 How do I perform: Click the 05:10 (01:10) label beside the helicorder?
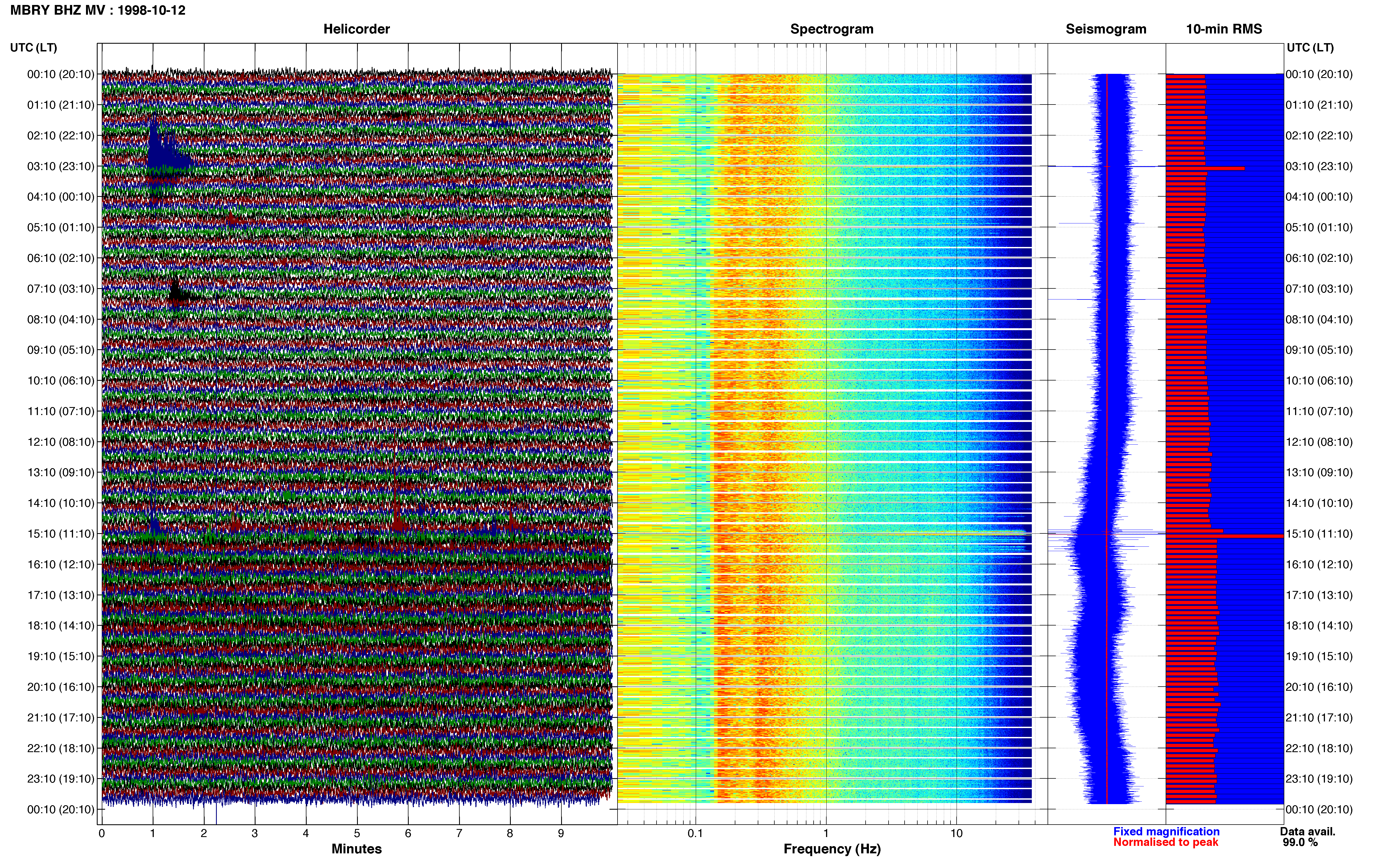click(61, 227)
